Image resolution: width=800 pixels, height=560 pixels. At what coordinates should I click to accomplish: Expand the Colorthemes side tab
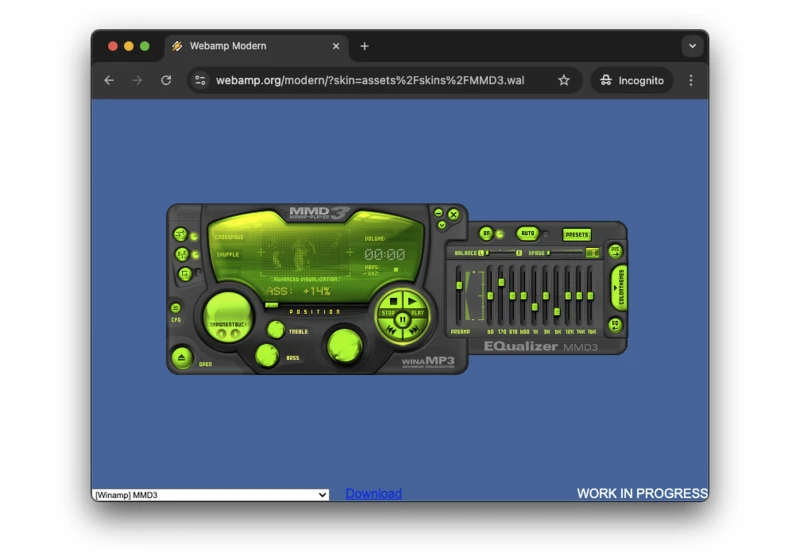point(619,288)
